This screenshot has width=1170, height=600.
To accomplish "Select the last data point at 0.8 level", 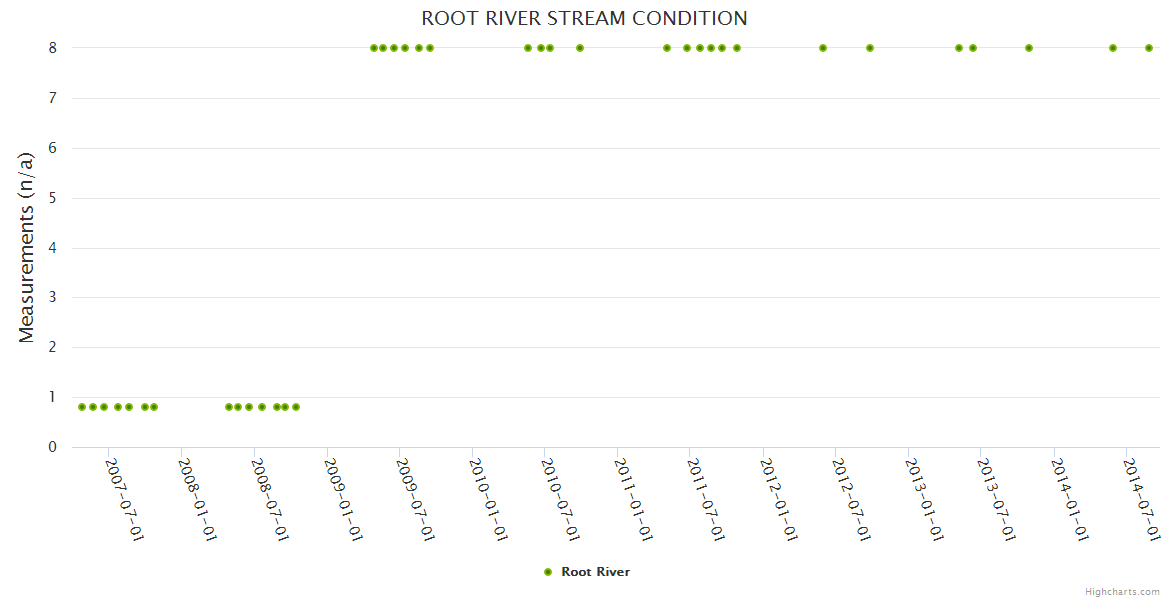I will [296, 407].
